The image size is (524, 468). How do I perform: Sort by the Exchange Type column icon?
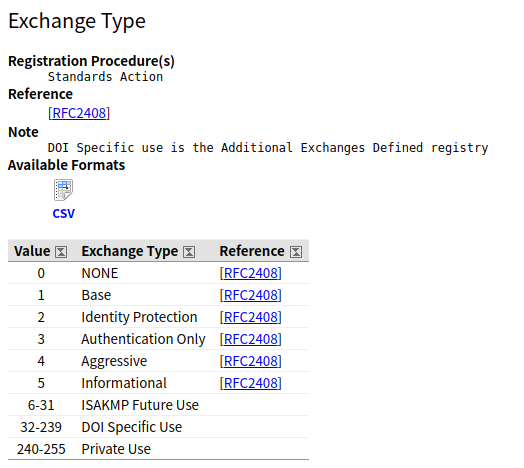189,252
